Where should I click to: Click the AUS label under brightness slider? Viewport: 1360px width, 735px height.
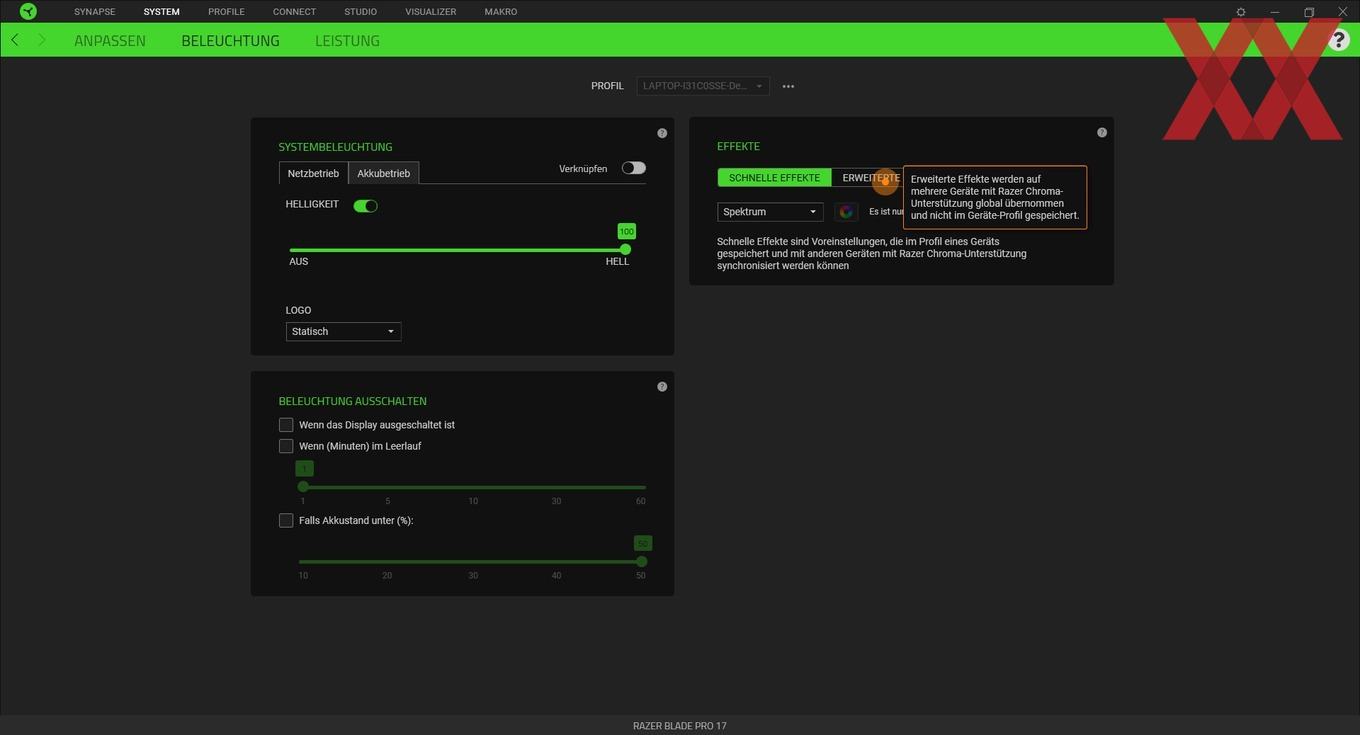pos(299,262)
